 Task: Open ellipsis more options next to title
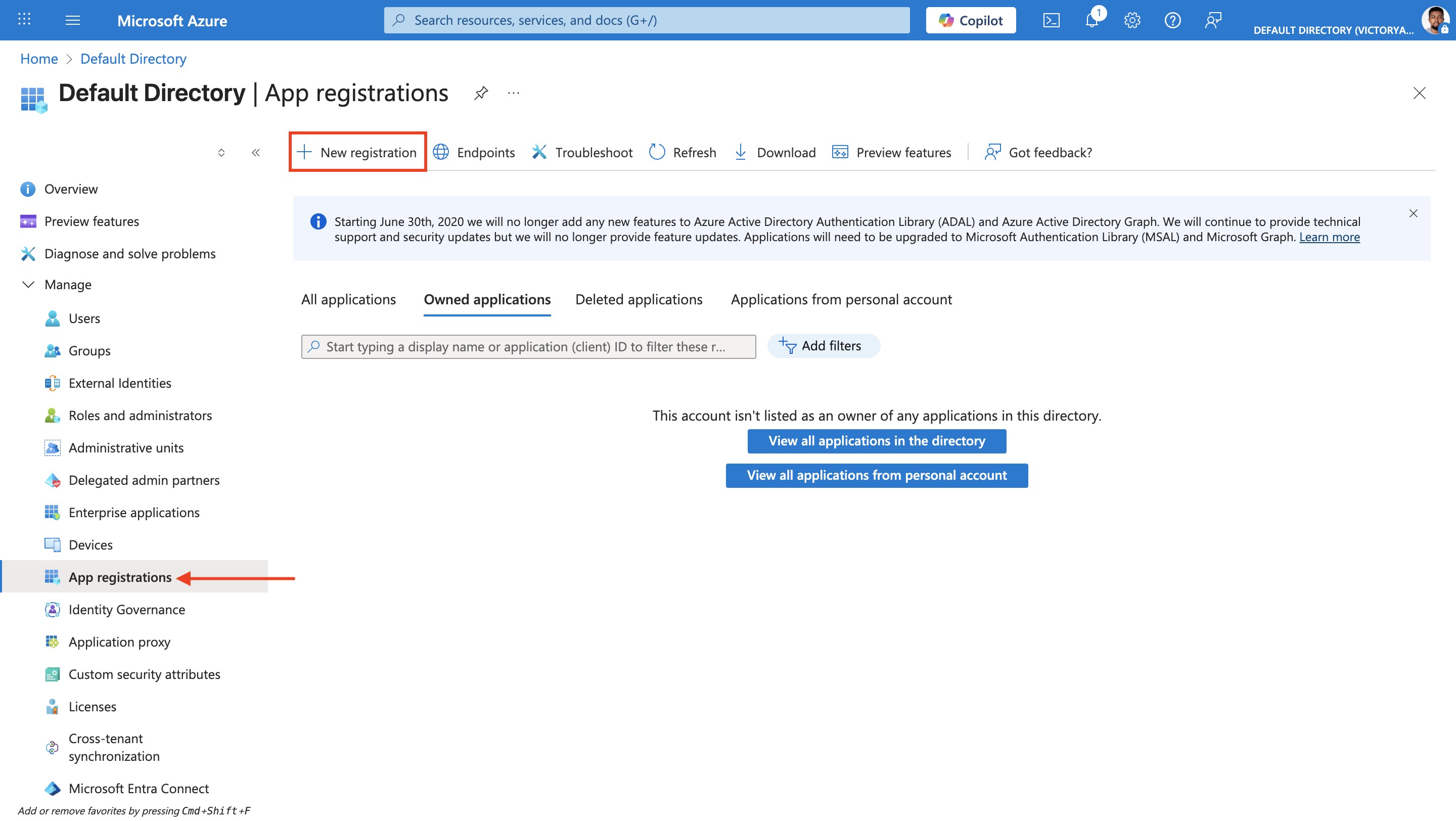pos(513,93)
